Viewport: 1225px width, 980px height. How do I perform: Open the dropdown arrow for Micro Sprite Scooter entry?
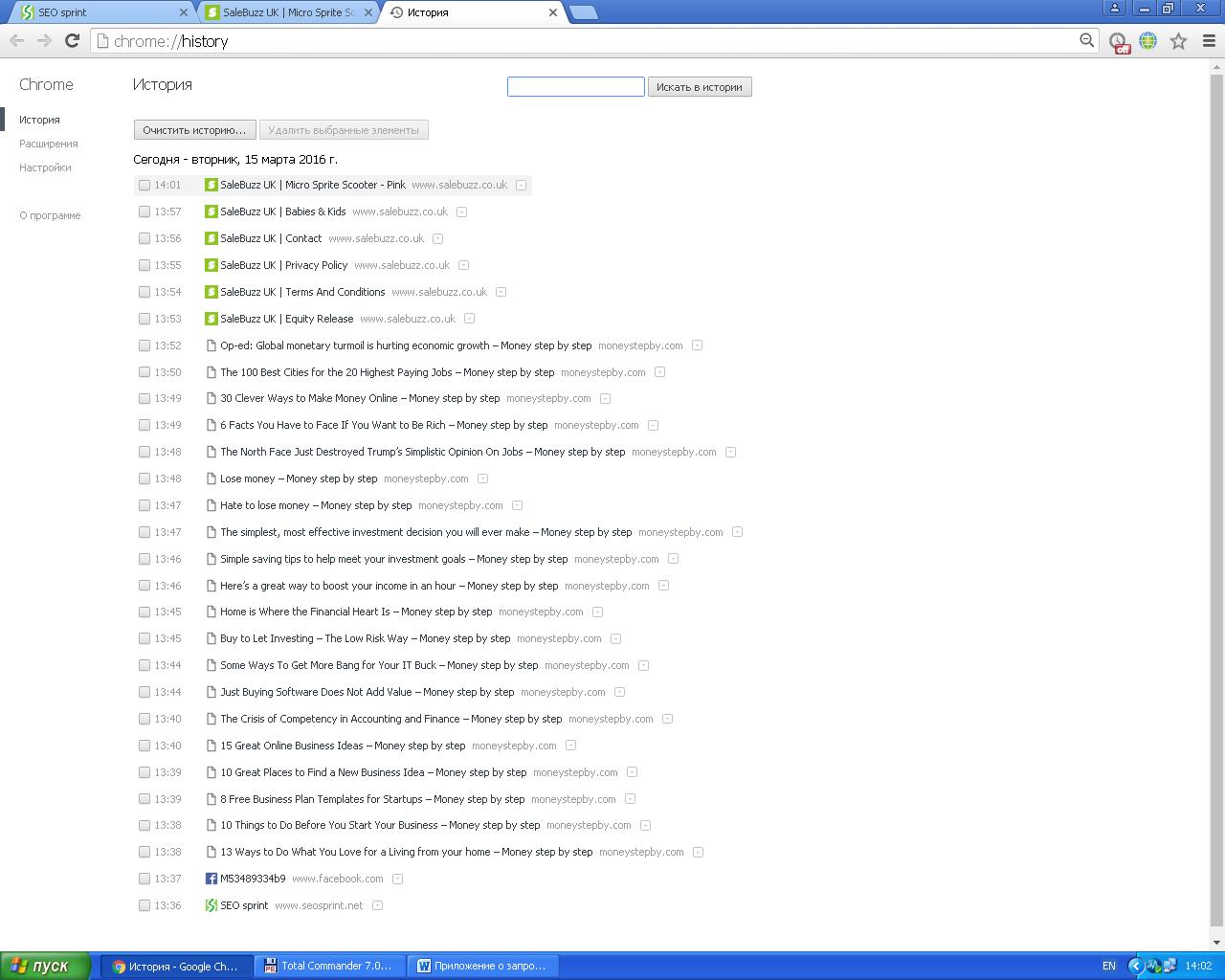522,185
